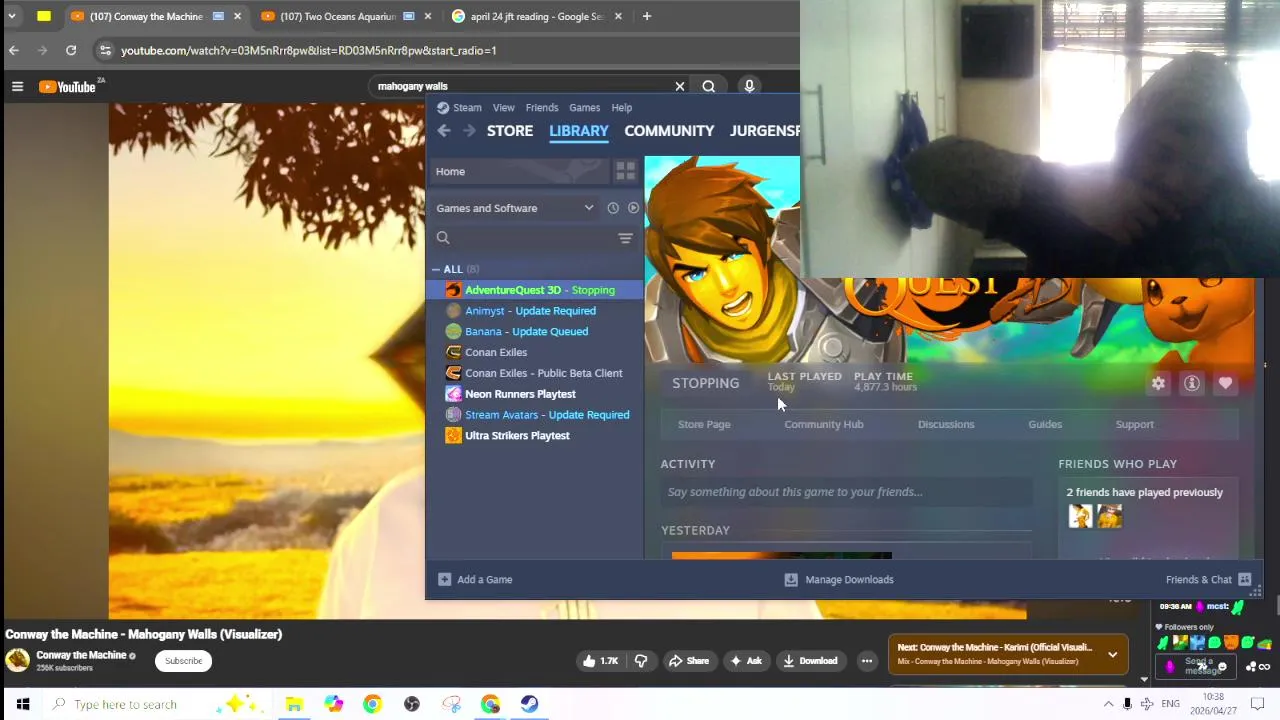
Task: Sort library by recent activity clock icon
Action: 613,208
